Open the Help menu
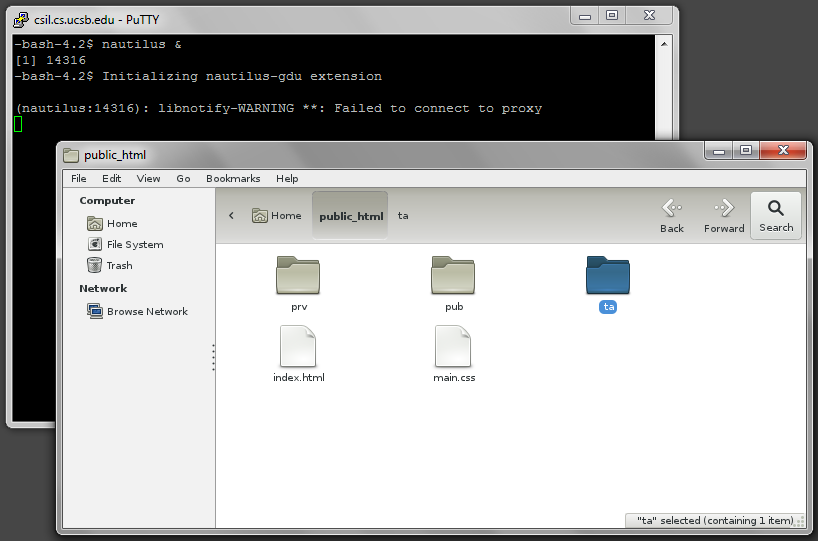Image resolution: width=818 pixels, height=541 pixels. point(287,178)
